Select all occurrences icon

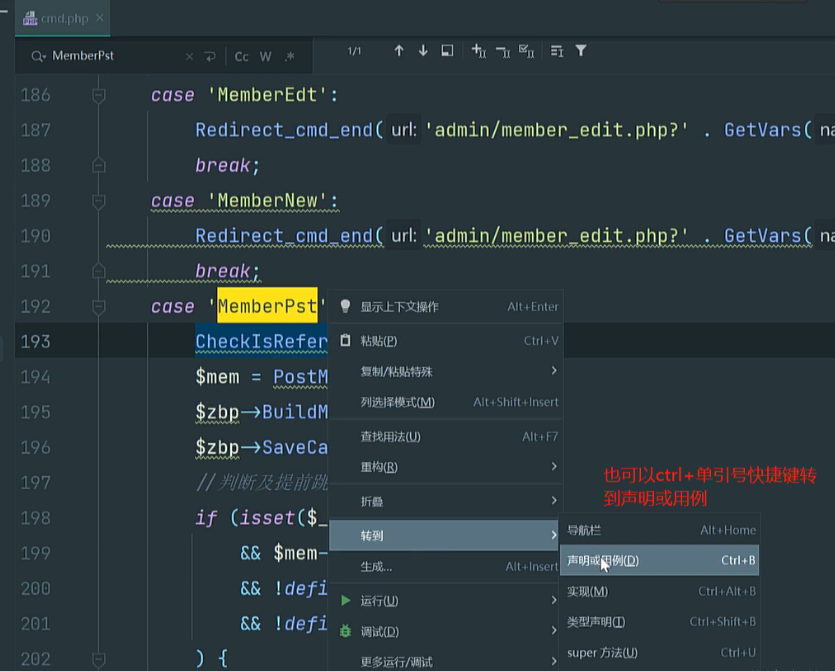tap(527, 51)
